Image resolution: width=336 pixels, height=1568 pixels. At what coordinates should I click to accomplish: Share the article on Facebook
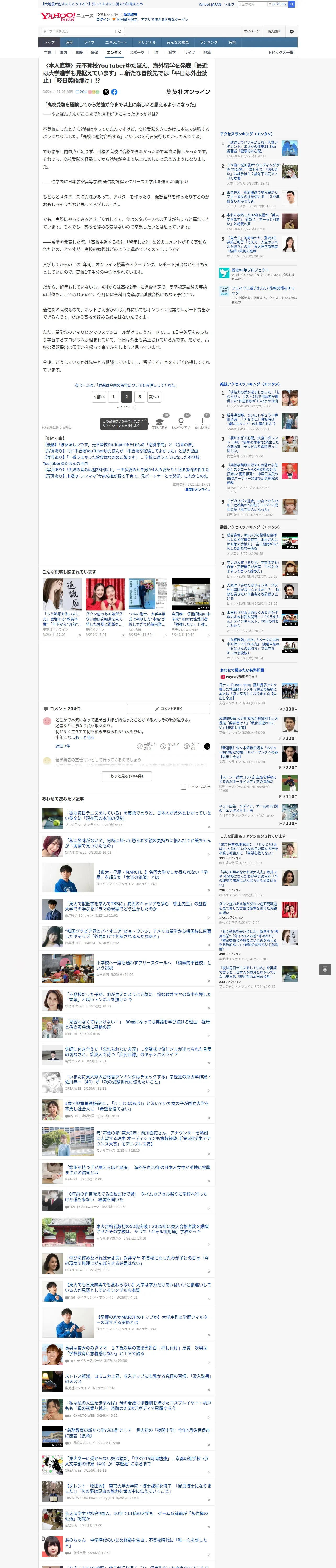point(114,92)
